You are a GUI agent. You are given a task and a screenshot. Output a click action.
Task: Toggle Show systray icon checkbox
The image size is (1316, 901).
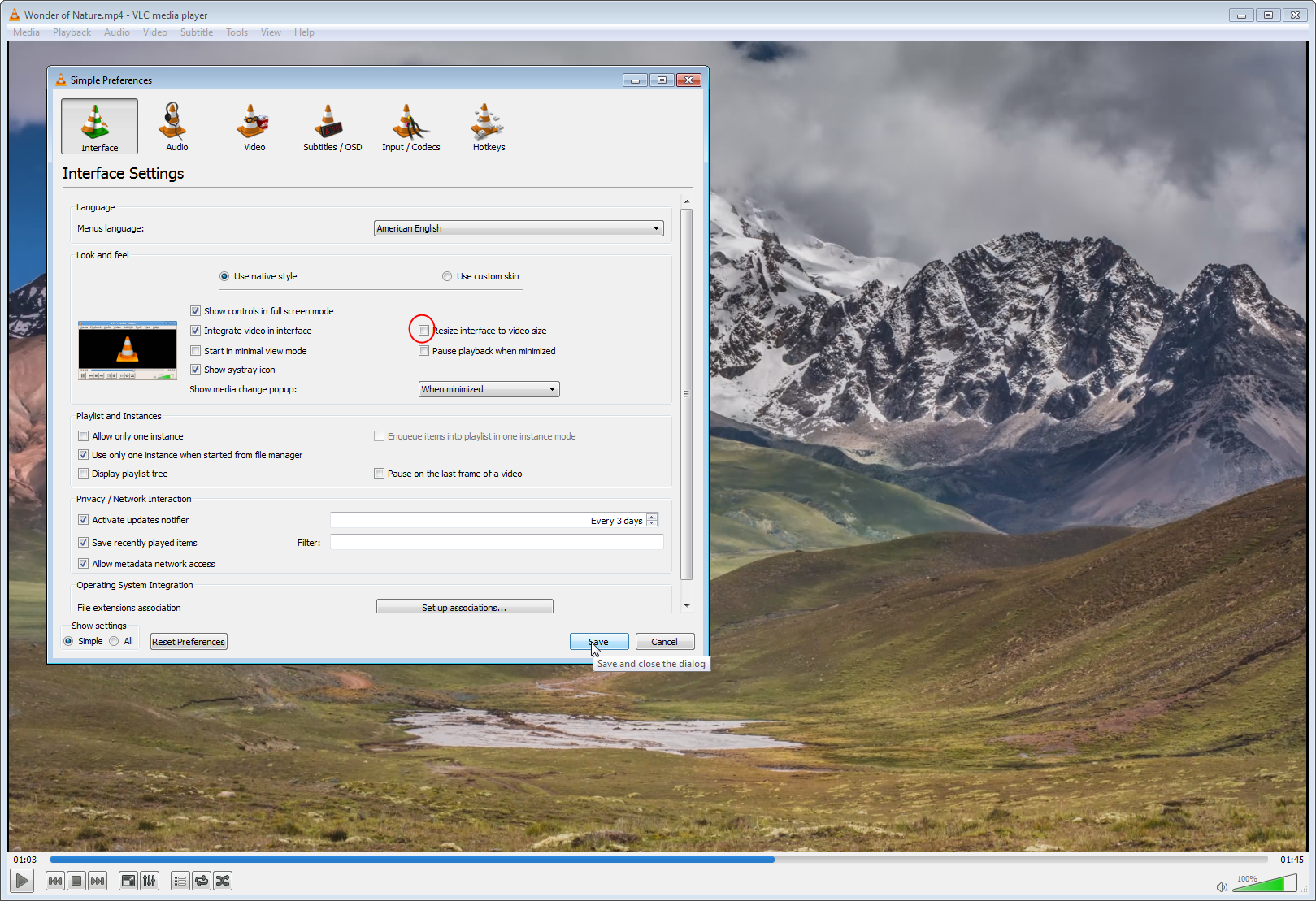[x=195, y=369]
